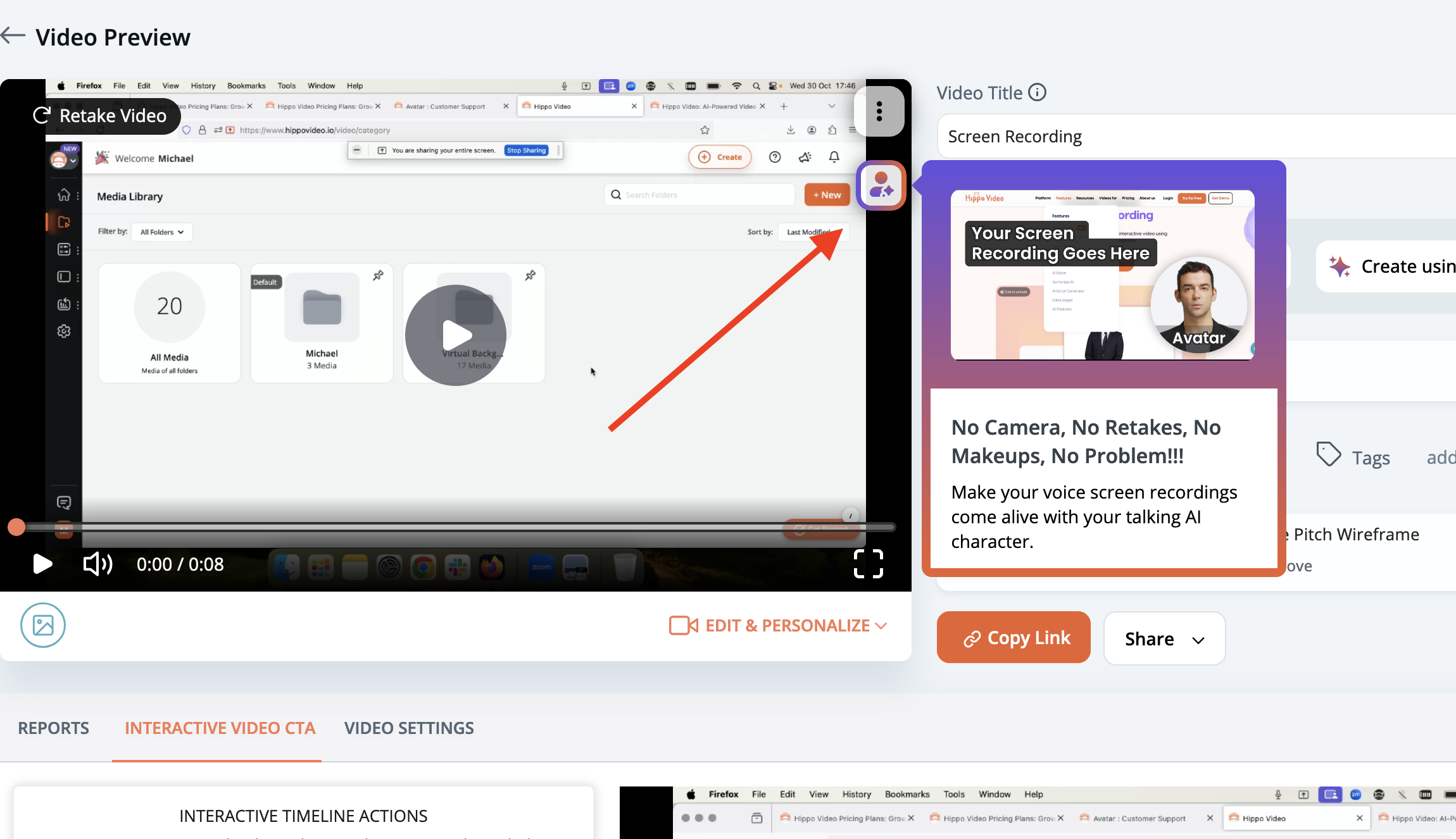Click the Copy Link button
Image resolution: width=1456 pixels, height=839 pixels.
tap(1014, 638)
